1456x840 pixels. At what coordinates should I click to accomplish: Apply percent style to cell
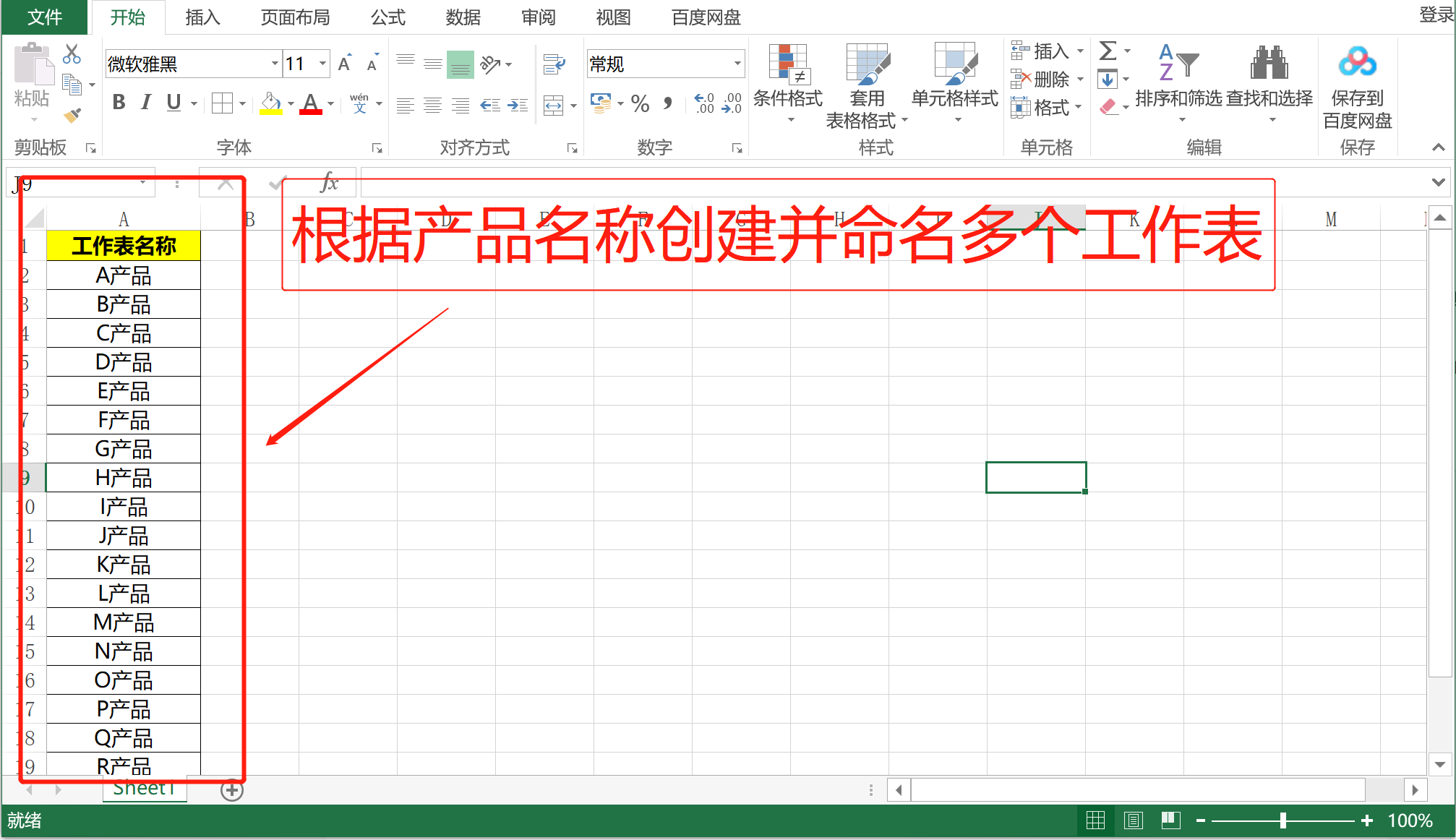(x=640, y=103)
